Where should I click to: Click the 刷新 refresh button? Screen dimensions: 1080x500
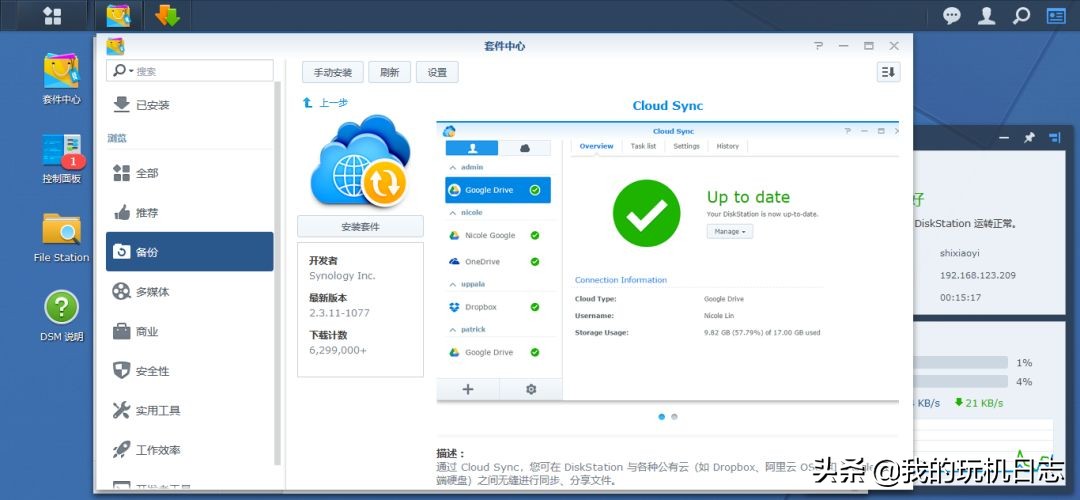(x=389, y=72)
